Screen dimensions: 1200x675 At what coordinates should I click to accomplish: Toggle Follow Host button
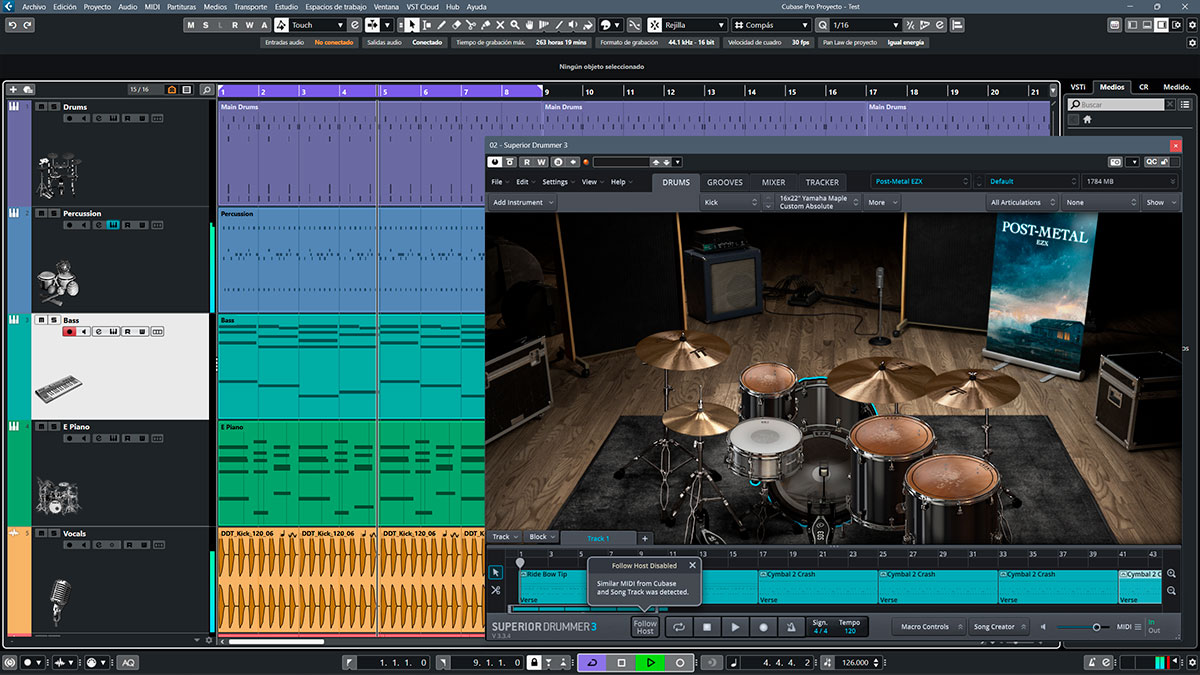[645, 627]
